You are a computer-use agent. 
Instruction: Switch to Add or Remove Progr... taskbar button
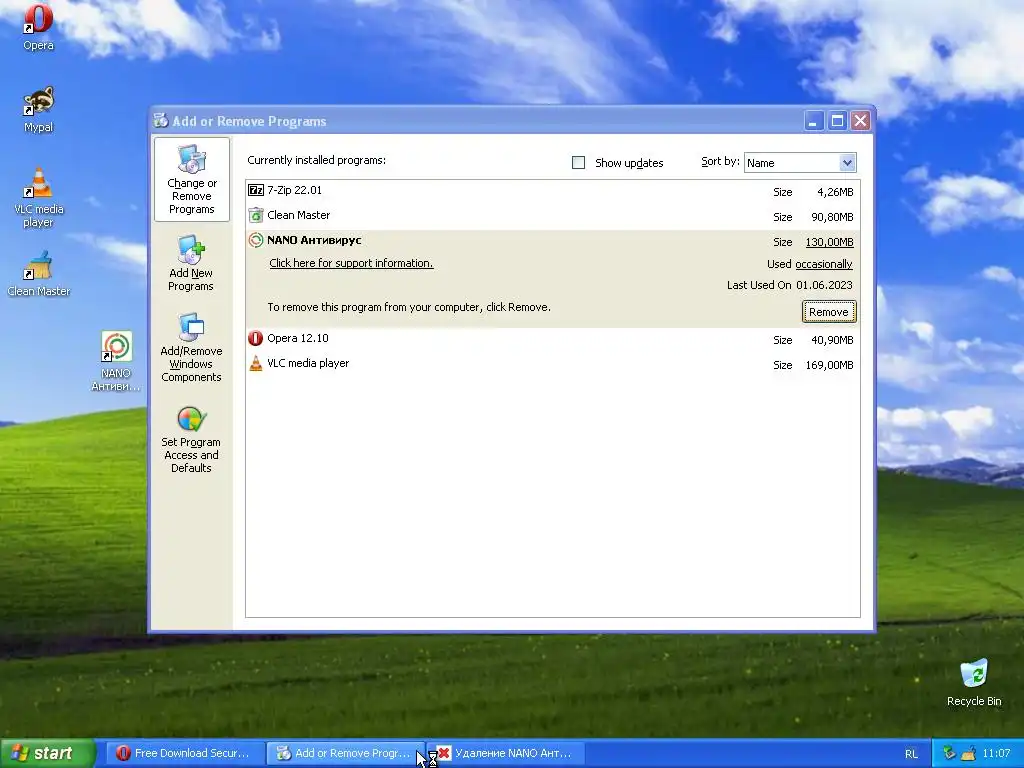click(x=345, y=753)
